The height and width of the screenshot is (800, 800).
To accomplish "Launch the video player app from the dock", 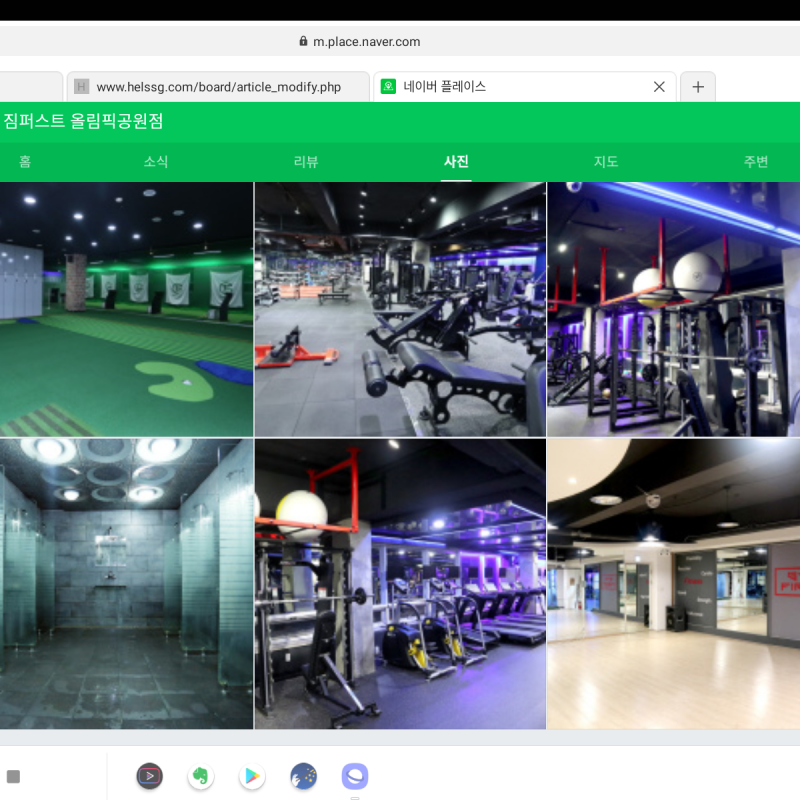I will (149, 777).
